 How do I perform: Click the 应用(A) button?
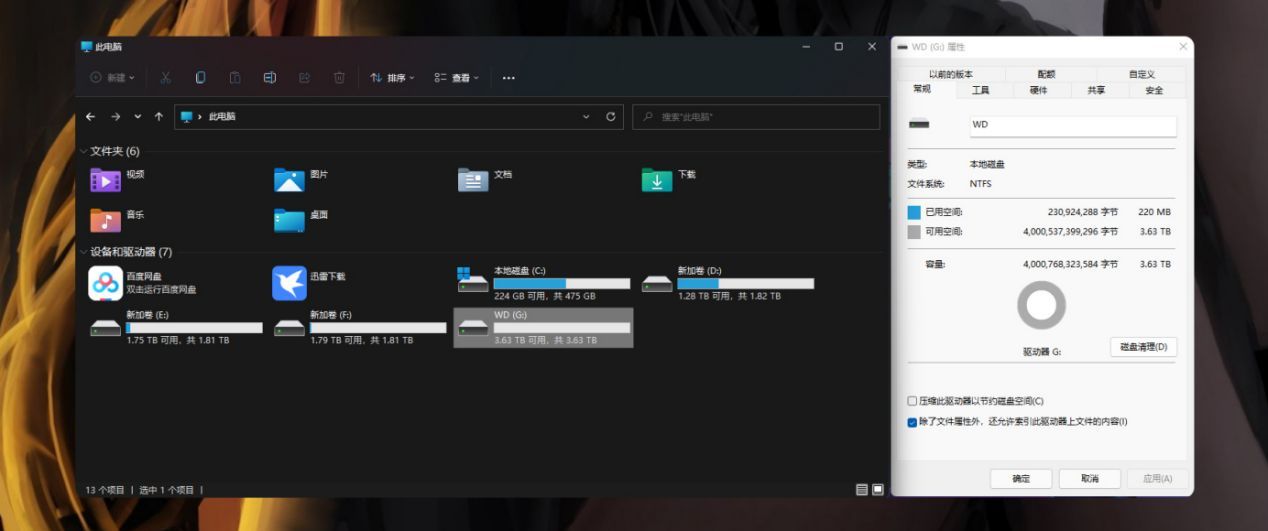[1158, 479]
